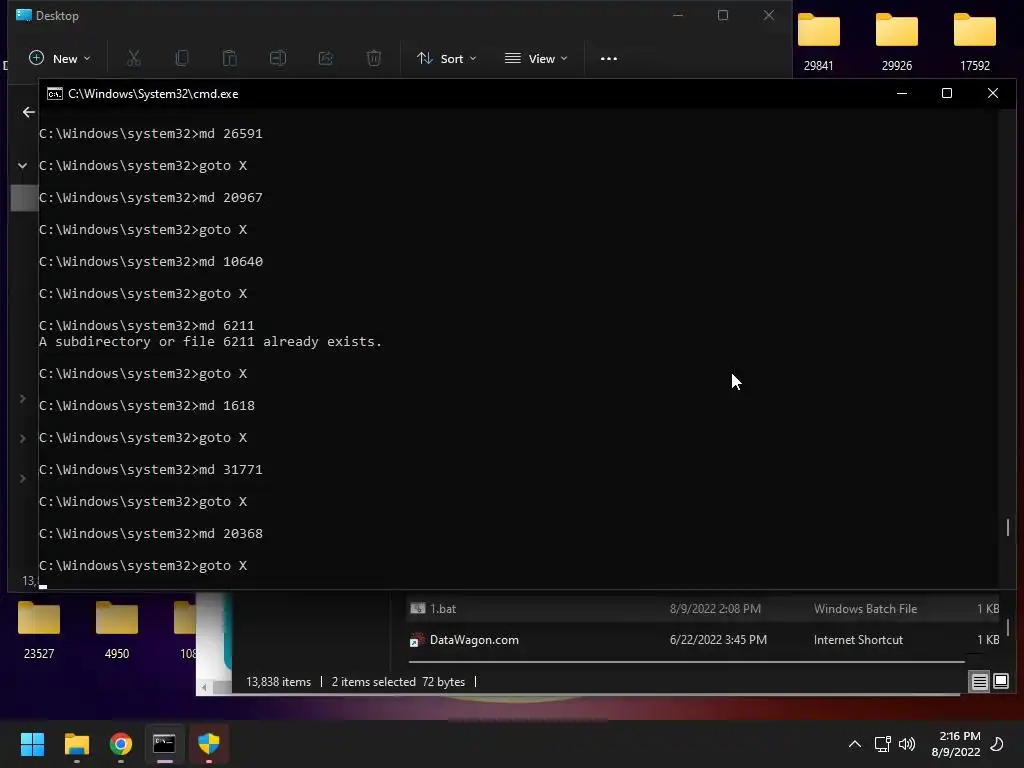
Task: Click the selected item in Explorer navigation pane
Action: tap(24, 198)
